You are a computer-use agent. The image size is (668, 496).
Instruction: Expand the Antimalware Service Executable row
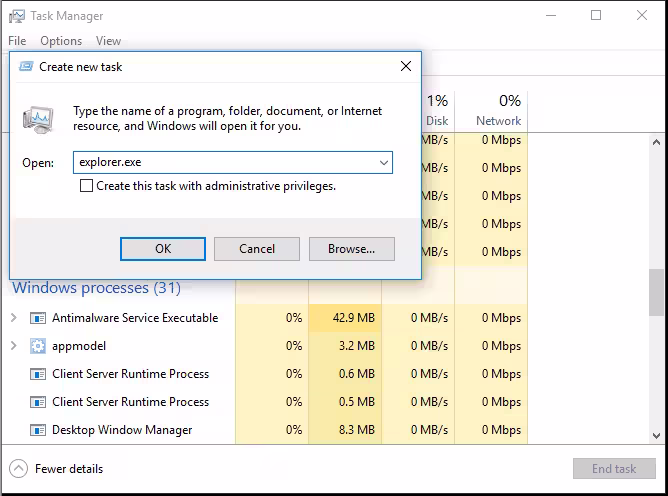coord(13,318)
